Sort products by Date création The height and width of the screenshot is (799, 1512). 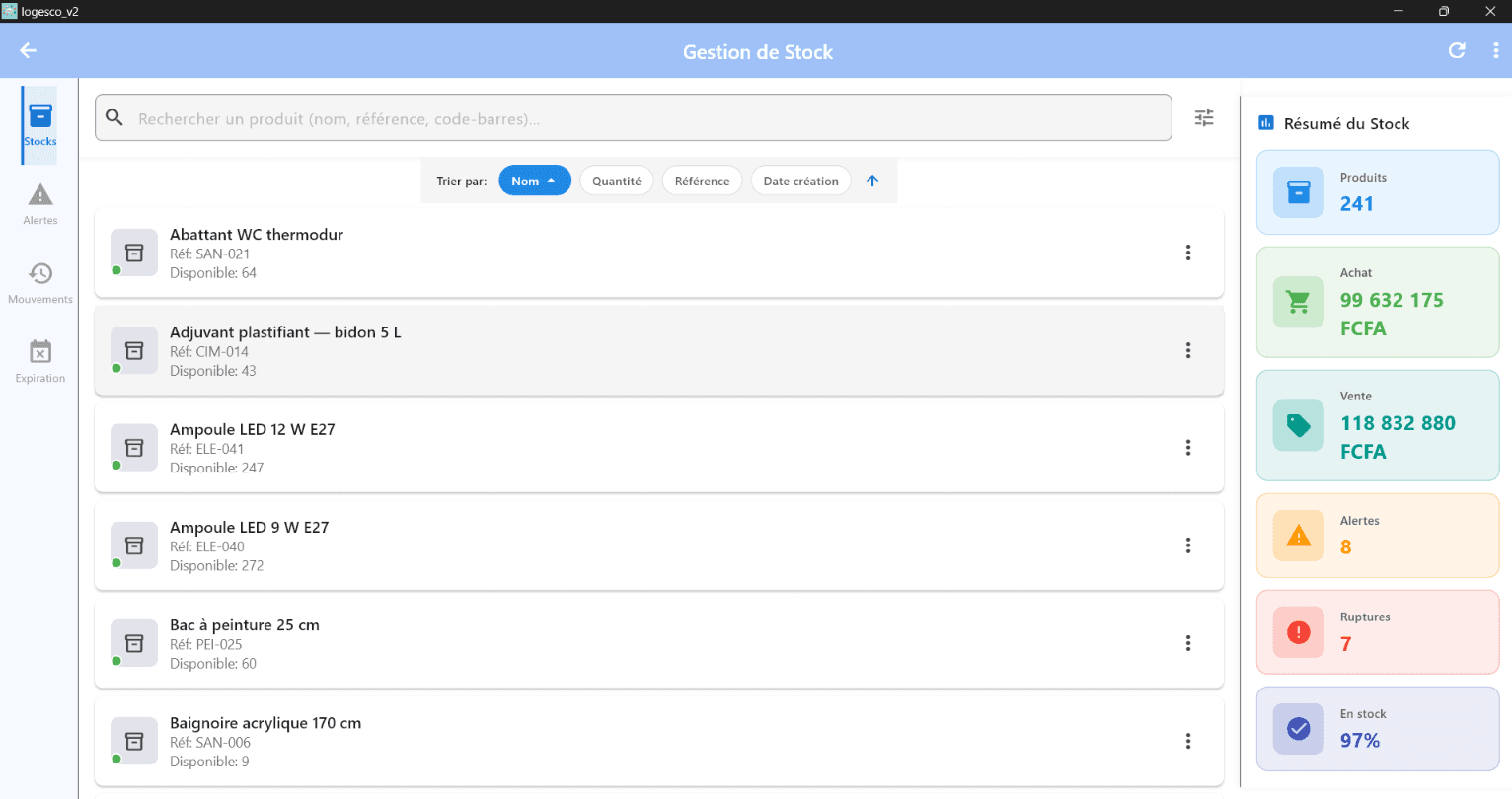point(801,181)
